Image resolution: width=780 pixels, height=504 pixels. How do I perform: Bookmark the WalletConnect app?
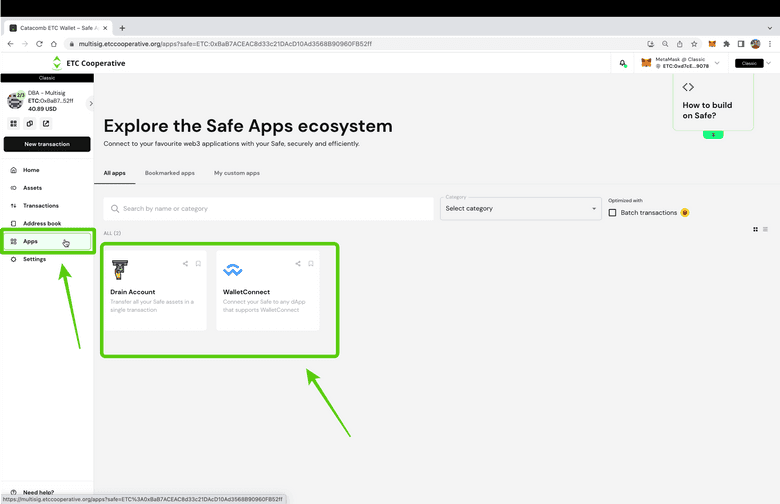(x=311, y=264)
